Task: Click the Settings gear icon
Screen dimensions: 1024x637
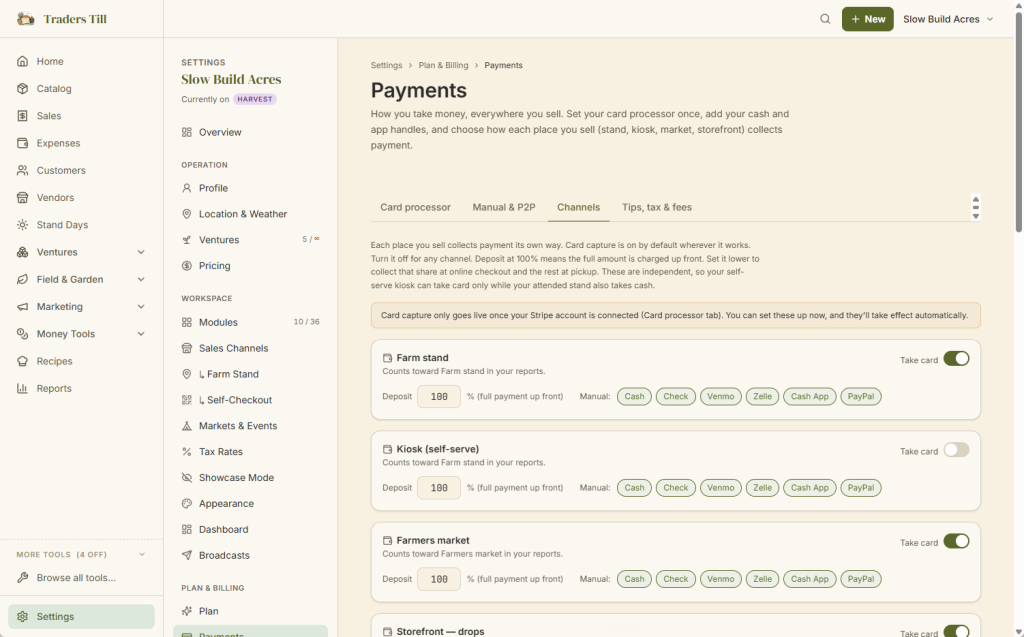Action: 22,617
